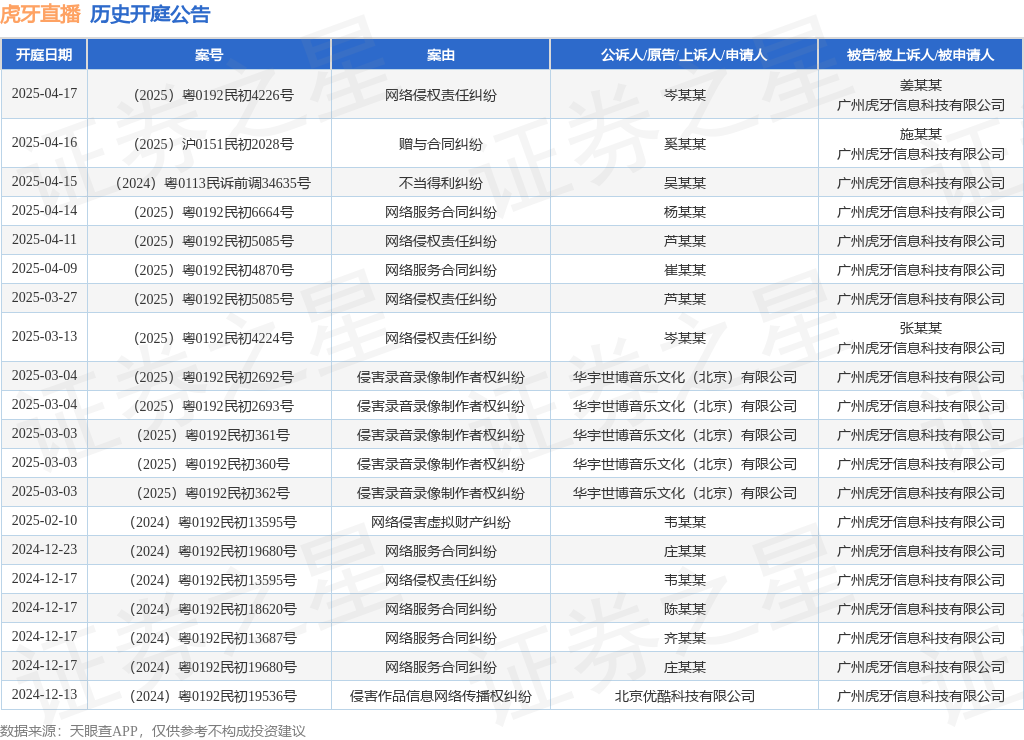Click plaintiff name 杨某某
Viewport: 1024px width, 740px height.
pyautogui.click(x=684, y=212)
